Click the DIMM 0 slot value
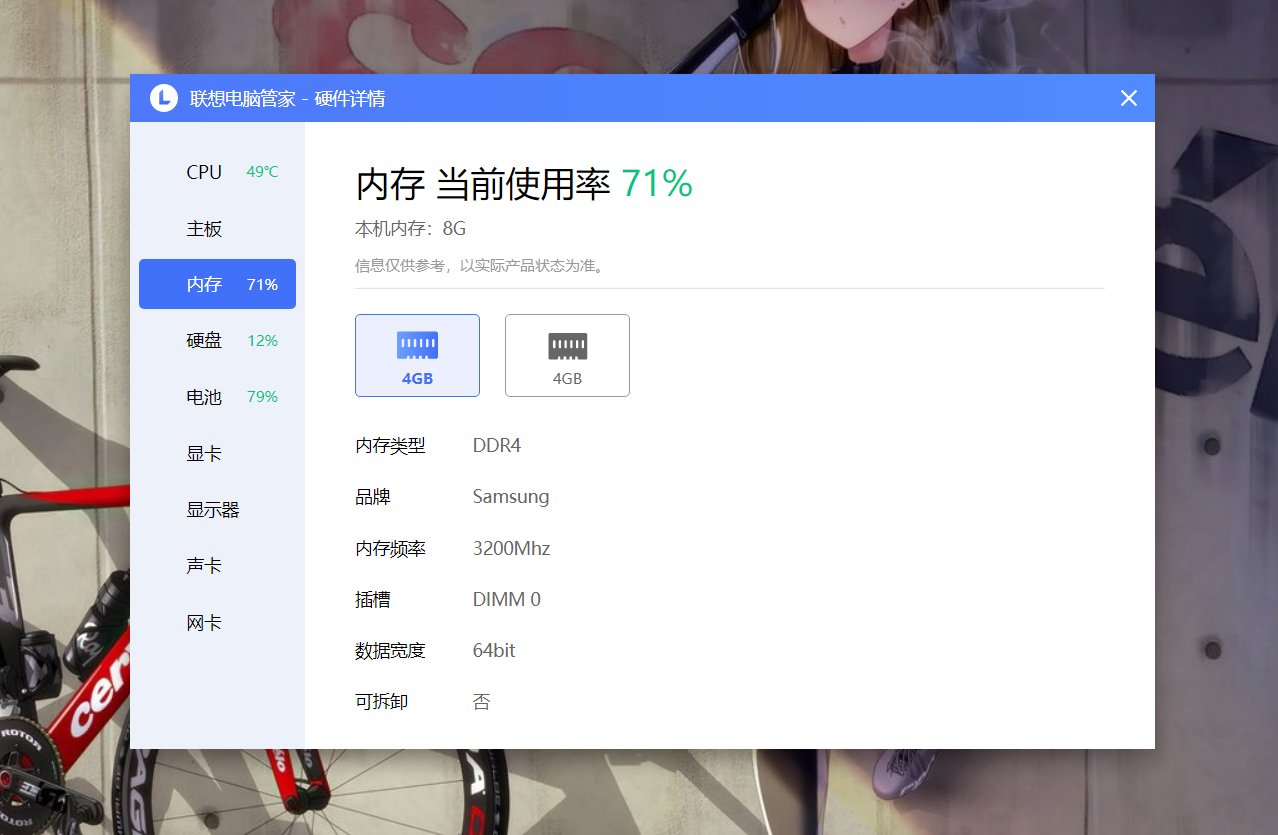Viewport: 1278px width, 835px height. [x=507, y=599]
